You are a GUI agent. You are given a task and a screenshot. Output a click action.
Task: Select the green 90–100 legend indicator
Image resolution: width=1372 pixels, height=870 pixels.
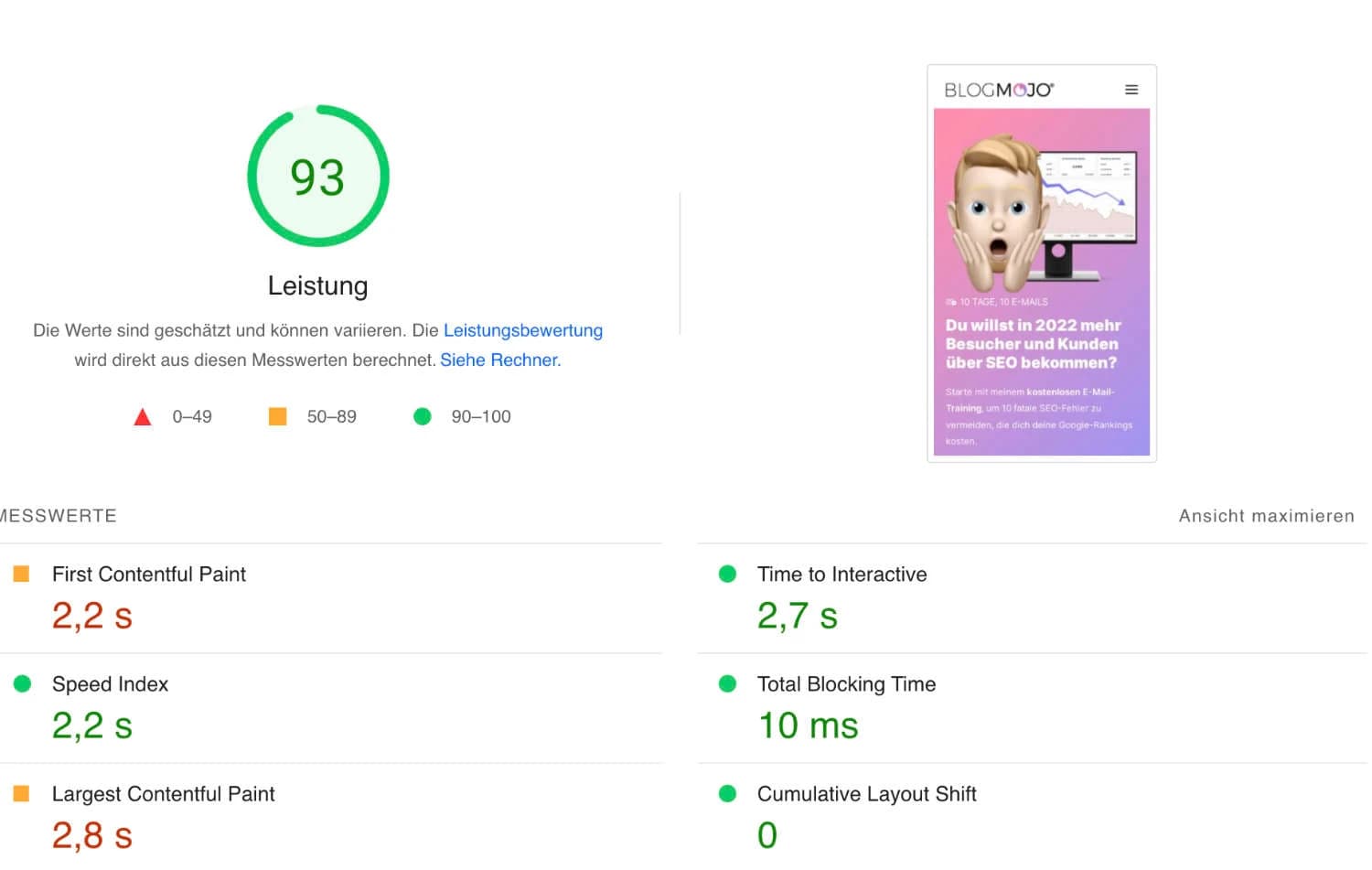422,416
